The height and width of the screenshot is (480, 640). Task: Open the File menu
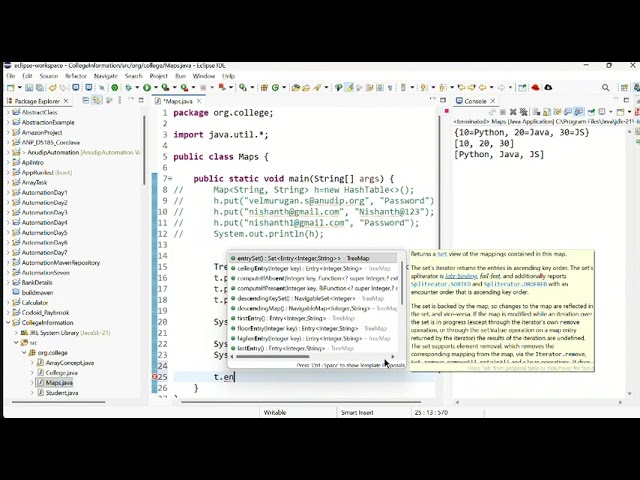[x=11, y=76]
